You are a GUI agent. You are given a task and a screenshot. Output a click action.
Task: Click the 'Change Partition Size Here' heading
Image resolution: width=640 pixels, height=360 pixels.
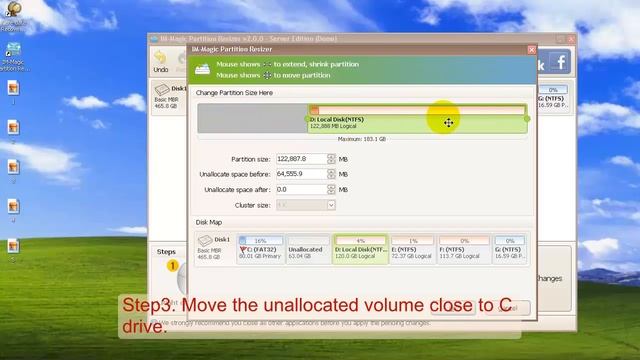click(234, 93)
